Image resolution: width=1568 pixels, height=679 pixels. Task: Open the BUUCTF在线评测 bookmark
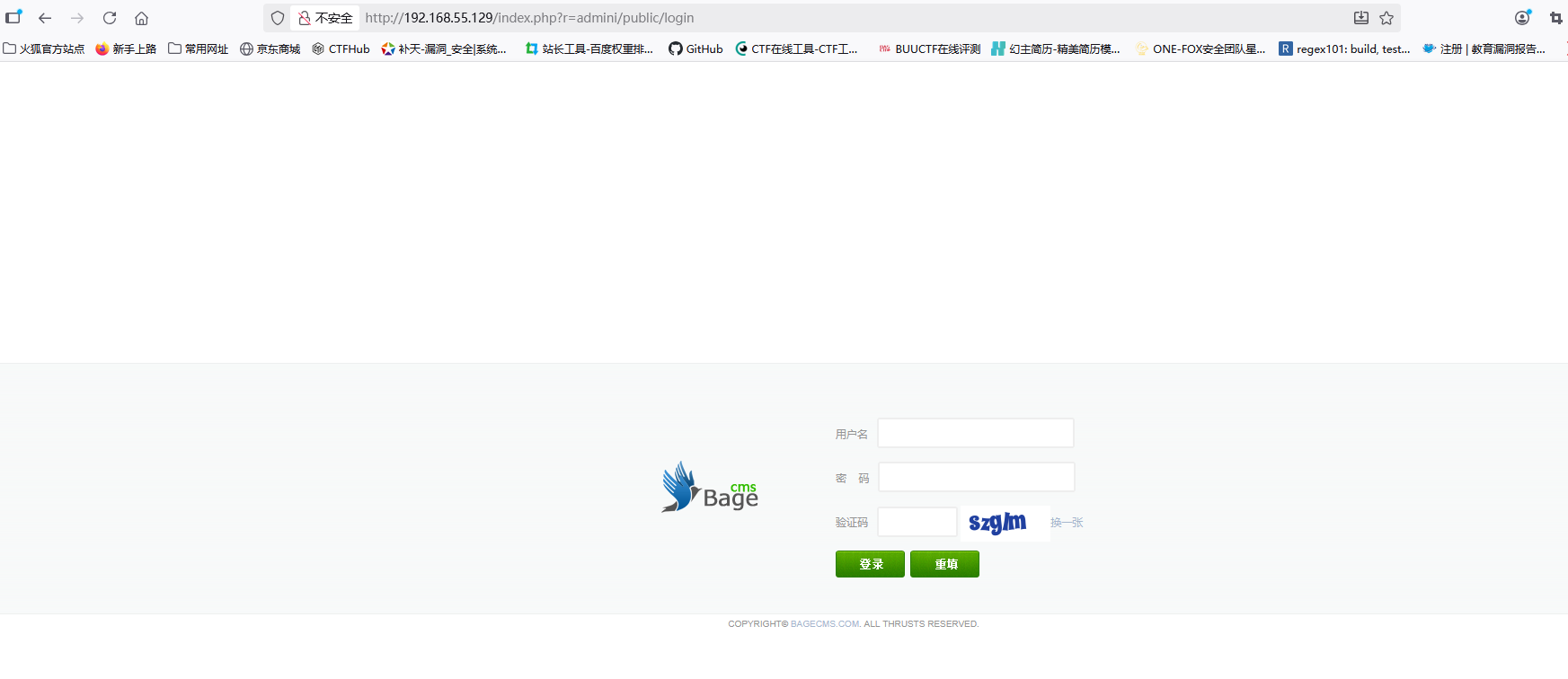(929, 48)
